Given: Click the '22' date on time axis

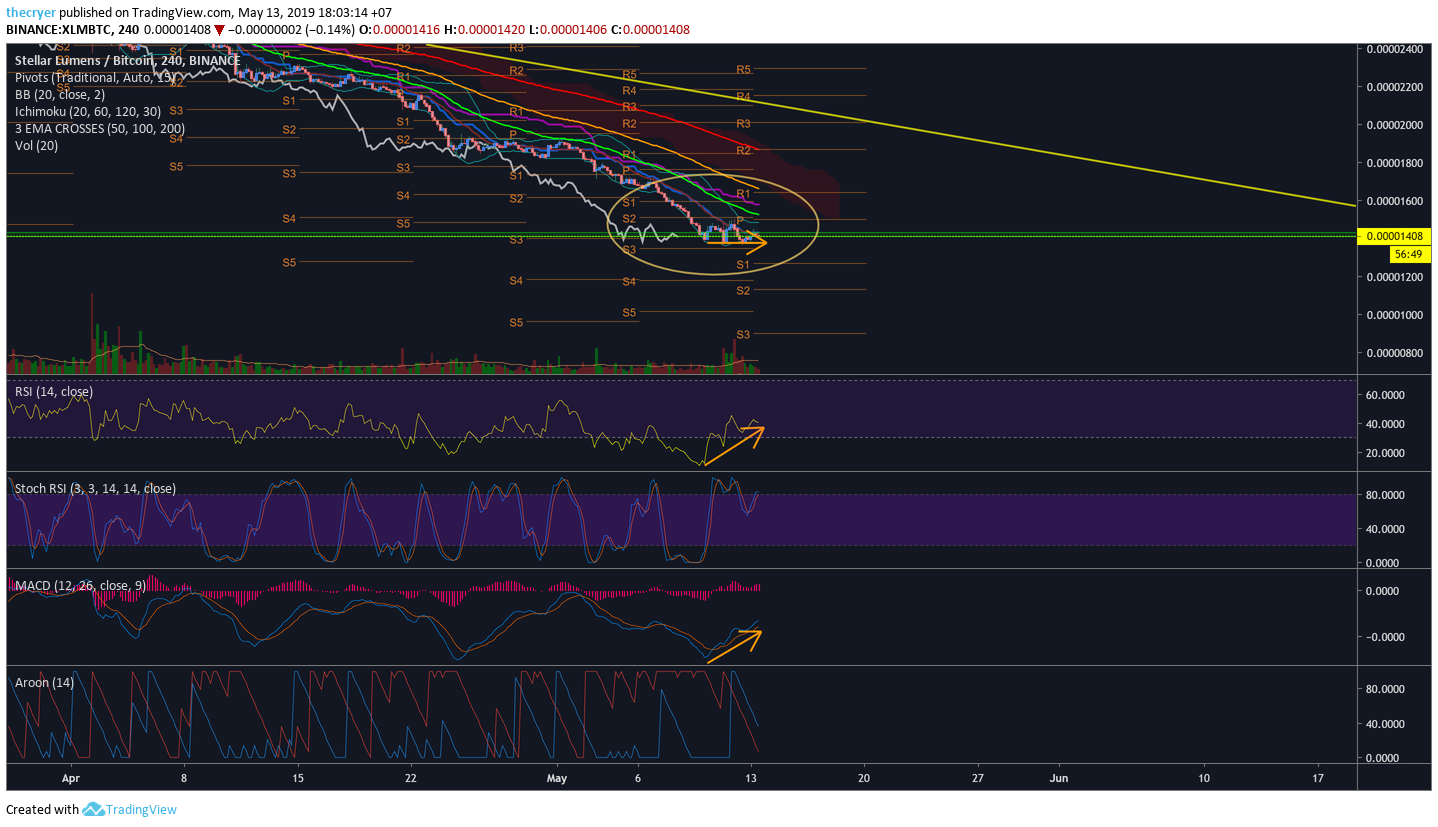Looking at the screenshot, I should pyautogui.click(x=411, y=777).
